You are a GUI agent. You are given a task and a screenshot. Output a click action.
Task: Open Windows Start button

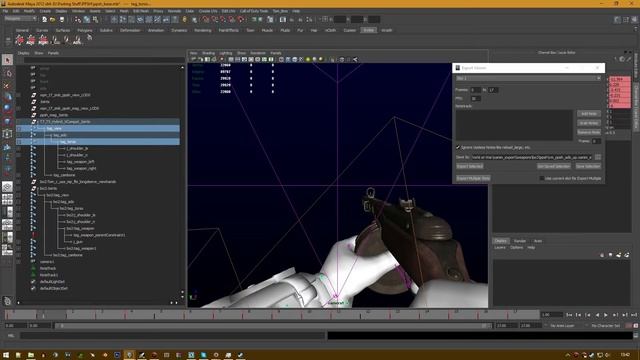coord(6,355)
